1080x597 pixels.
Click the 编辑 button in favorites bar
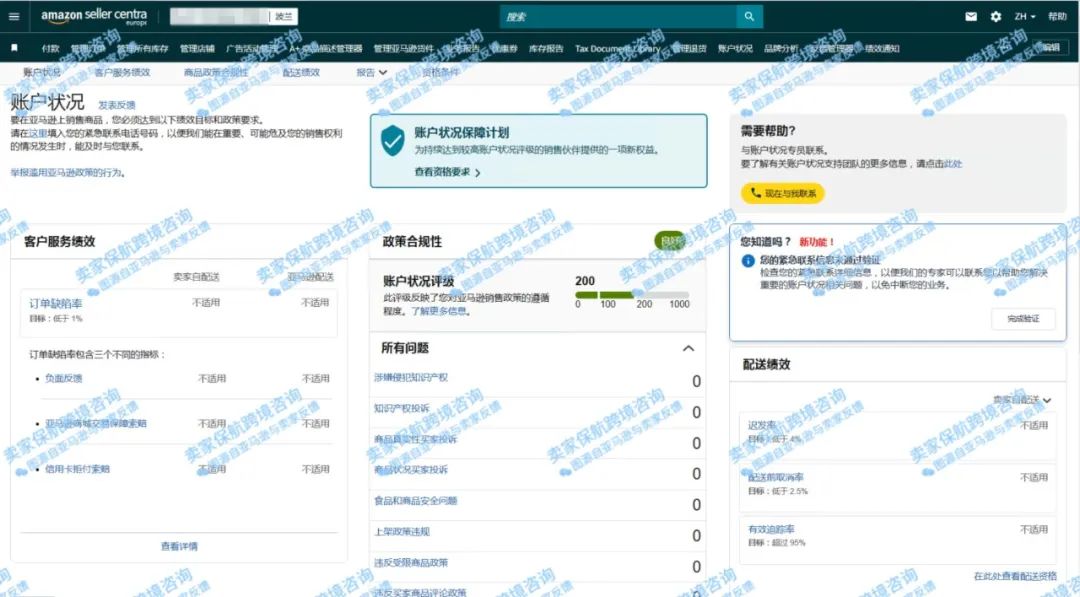[x=1051, y=48]
